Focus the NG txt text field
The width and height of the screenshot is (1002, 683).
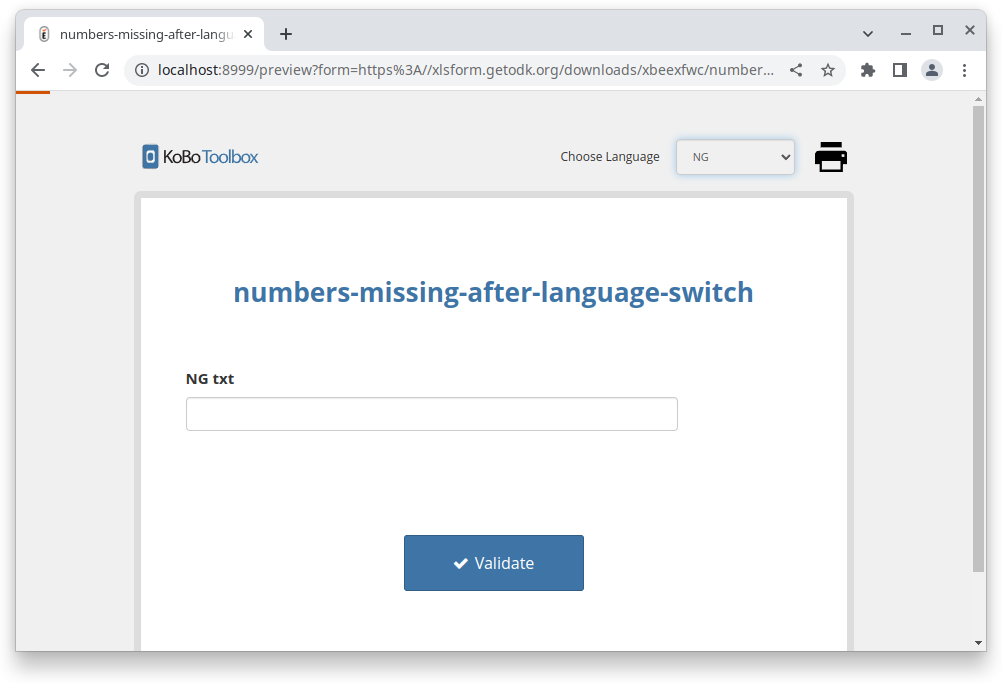tap(431, 414)
